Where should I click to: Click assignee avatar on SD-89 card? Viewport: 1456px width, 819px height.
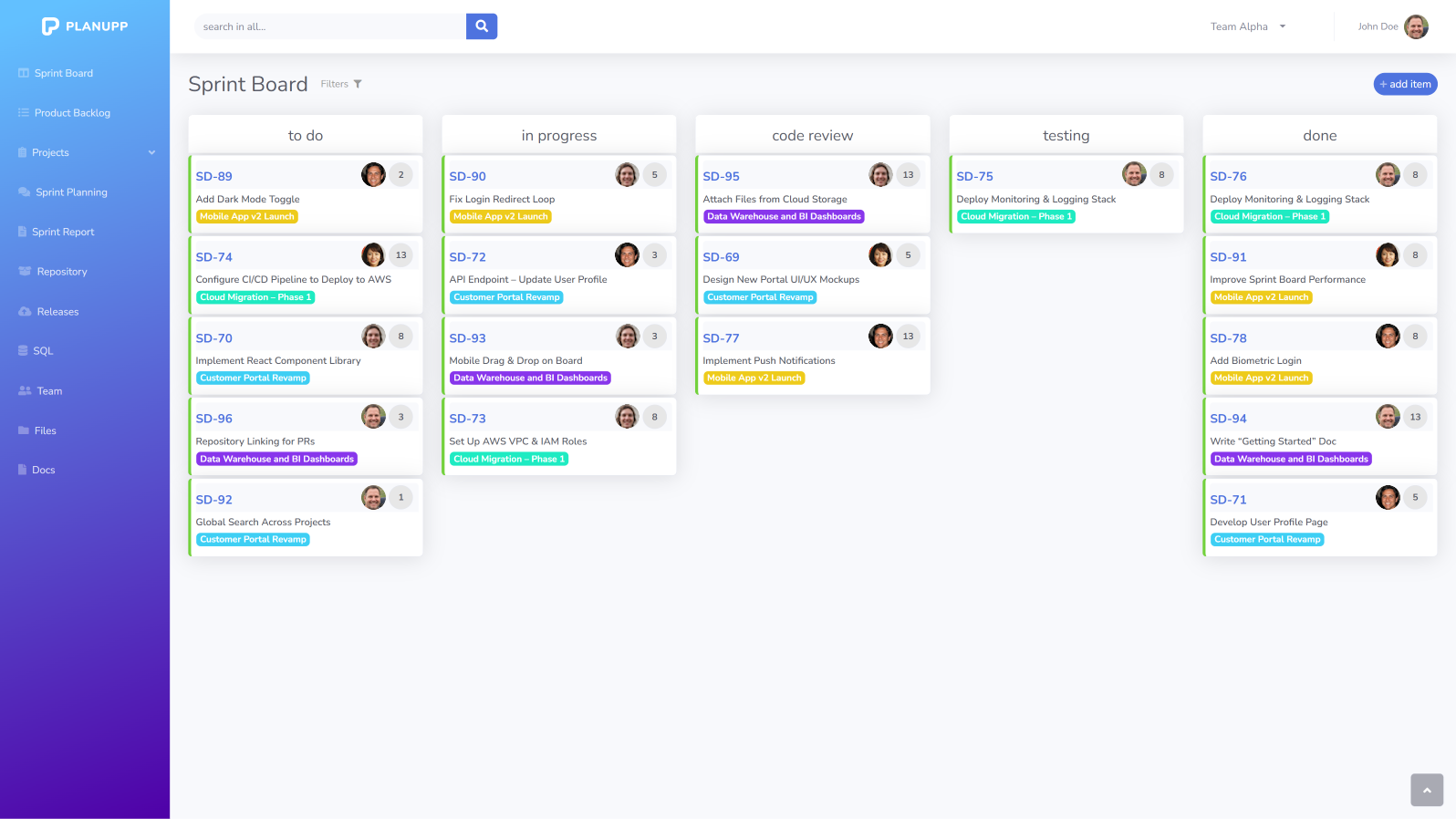[373, 174]
